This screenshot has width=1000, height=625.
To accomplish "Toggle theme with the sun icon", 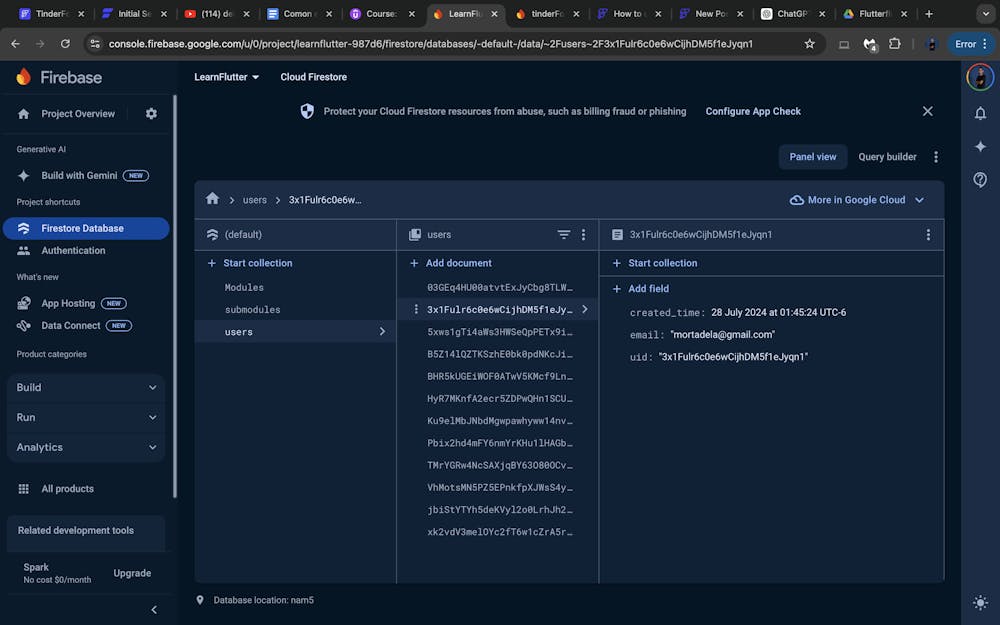I will tap(980, 602).
